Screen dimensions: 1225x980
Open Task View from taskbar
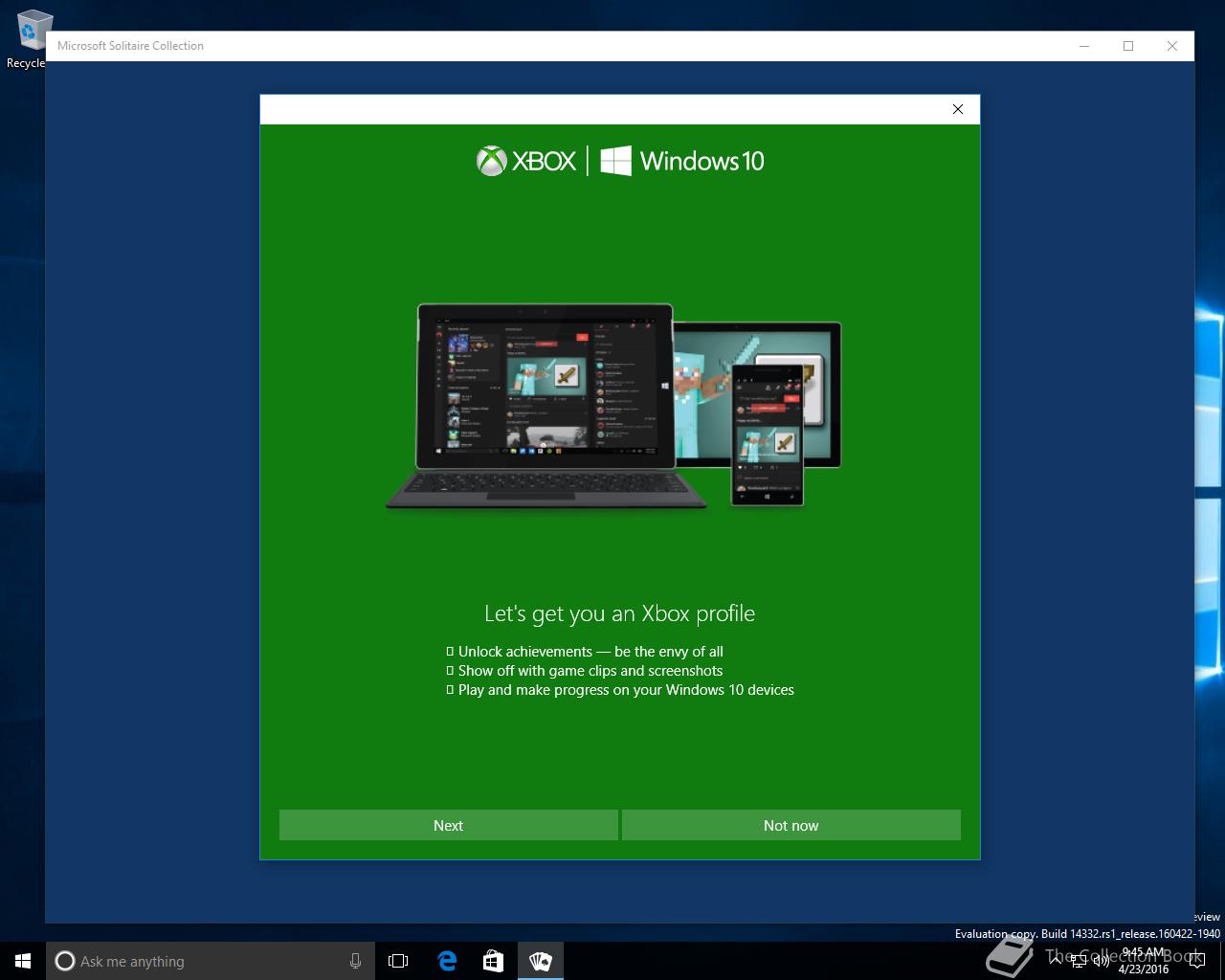coord(398,961)
